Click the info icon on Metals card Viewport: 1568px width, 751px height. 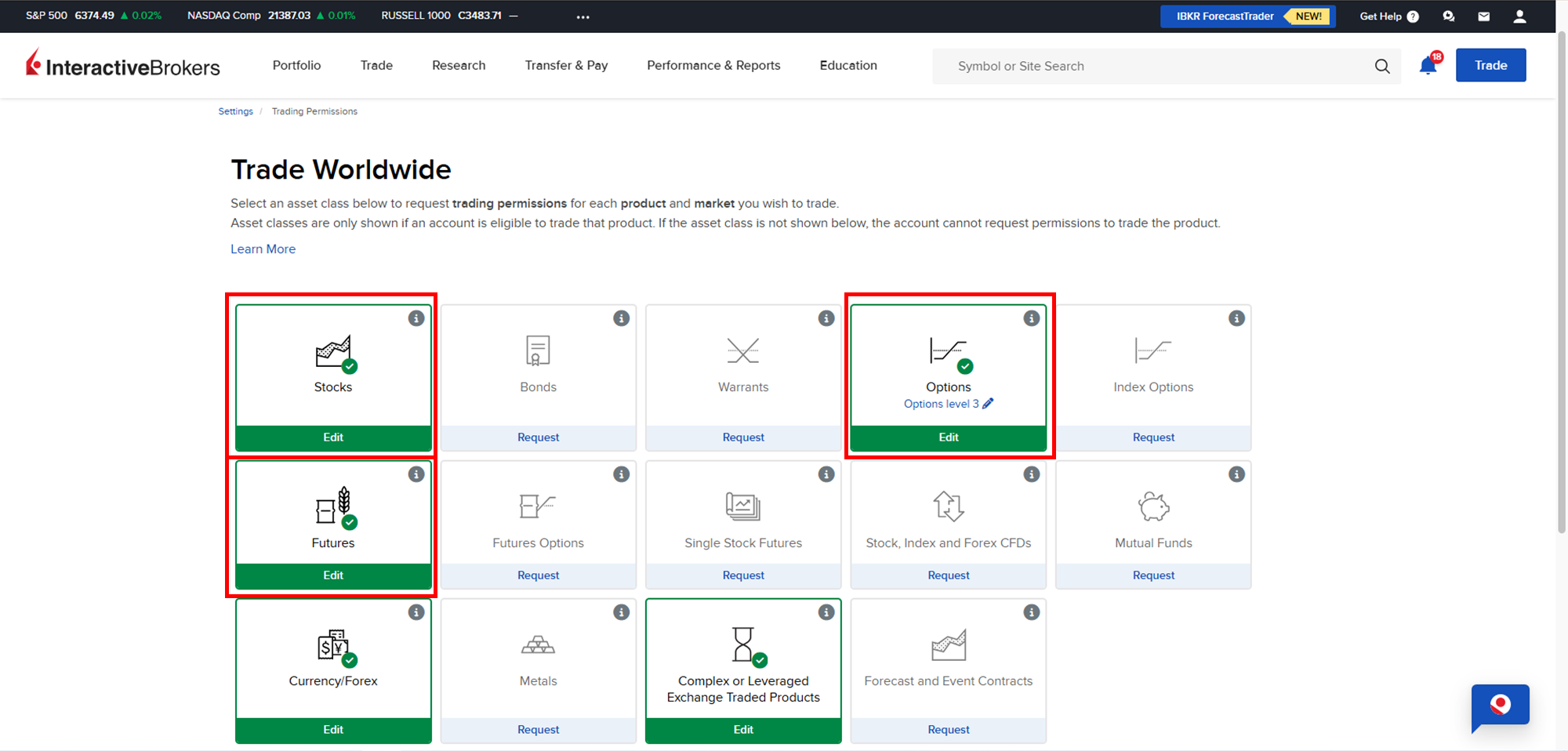click(621, 612)
